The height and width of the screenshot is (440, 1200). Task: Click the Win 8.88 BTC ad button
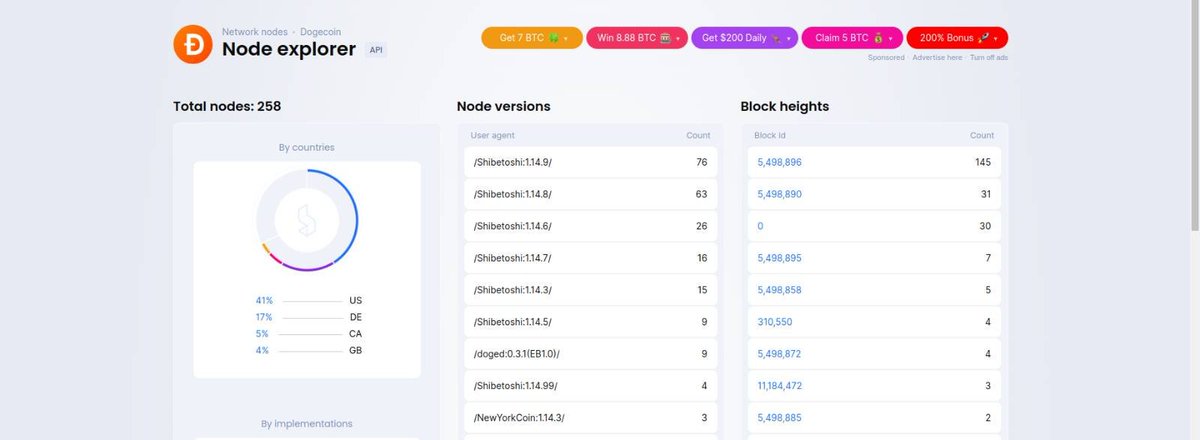pos(636,38)
